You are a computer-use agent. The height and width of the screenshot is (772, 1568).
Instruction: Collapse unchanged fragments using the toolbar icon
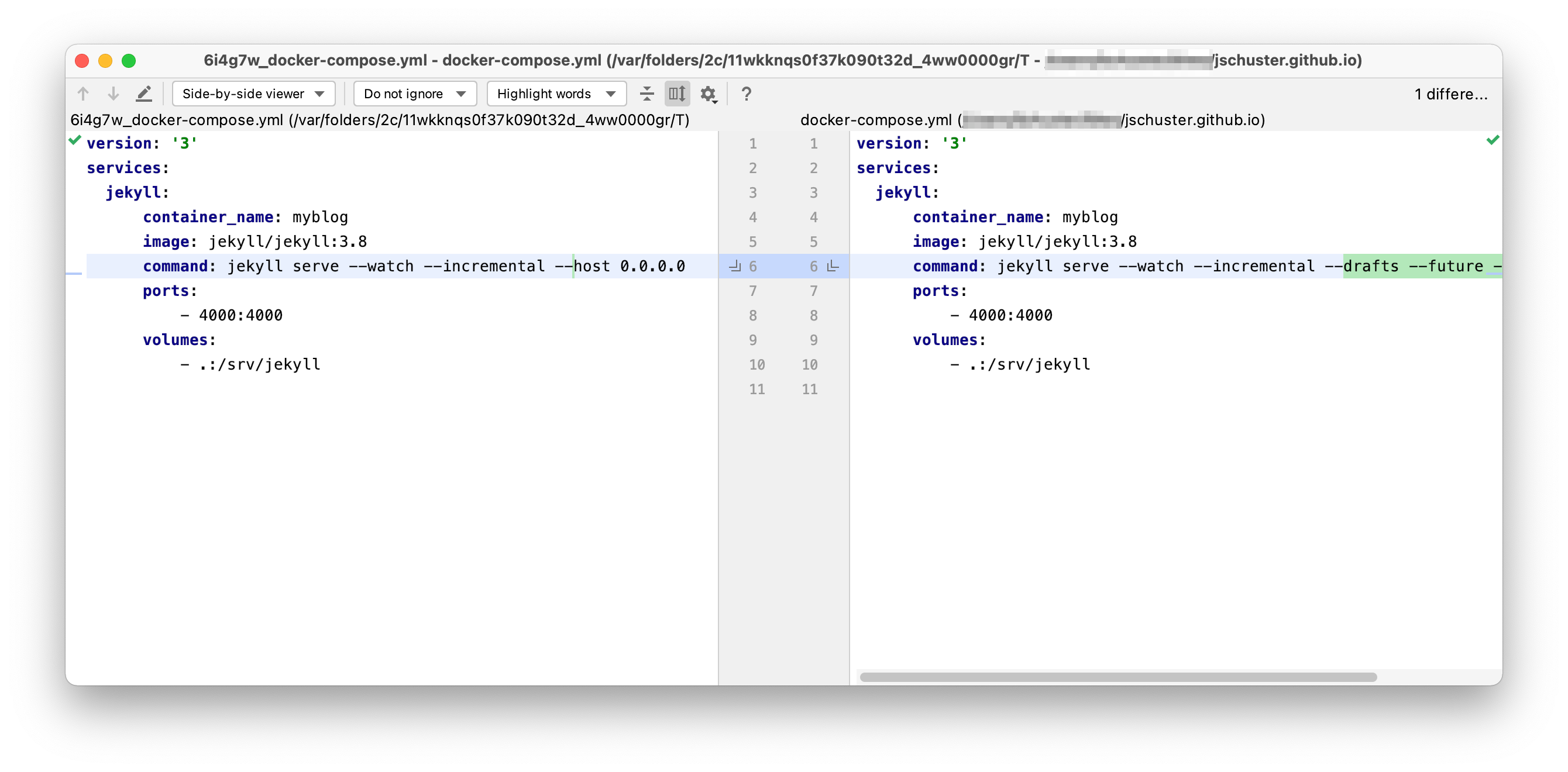point(647,94)
